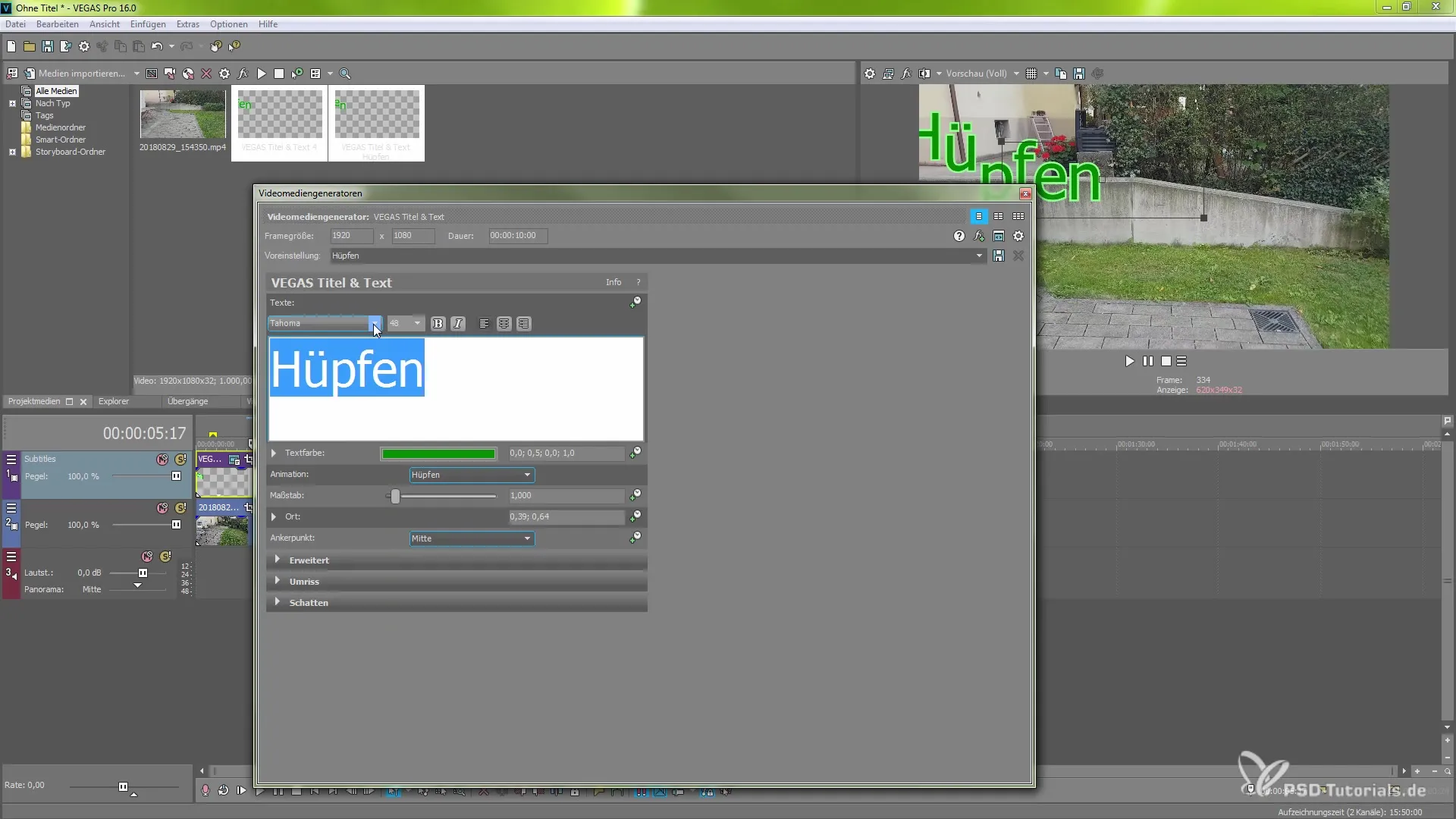The height and width of the screenshot is (819, 1456).
Task: Open the Optionen menu
Action: tap(229, 24)
